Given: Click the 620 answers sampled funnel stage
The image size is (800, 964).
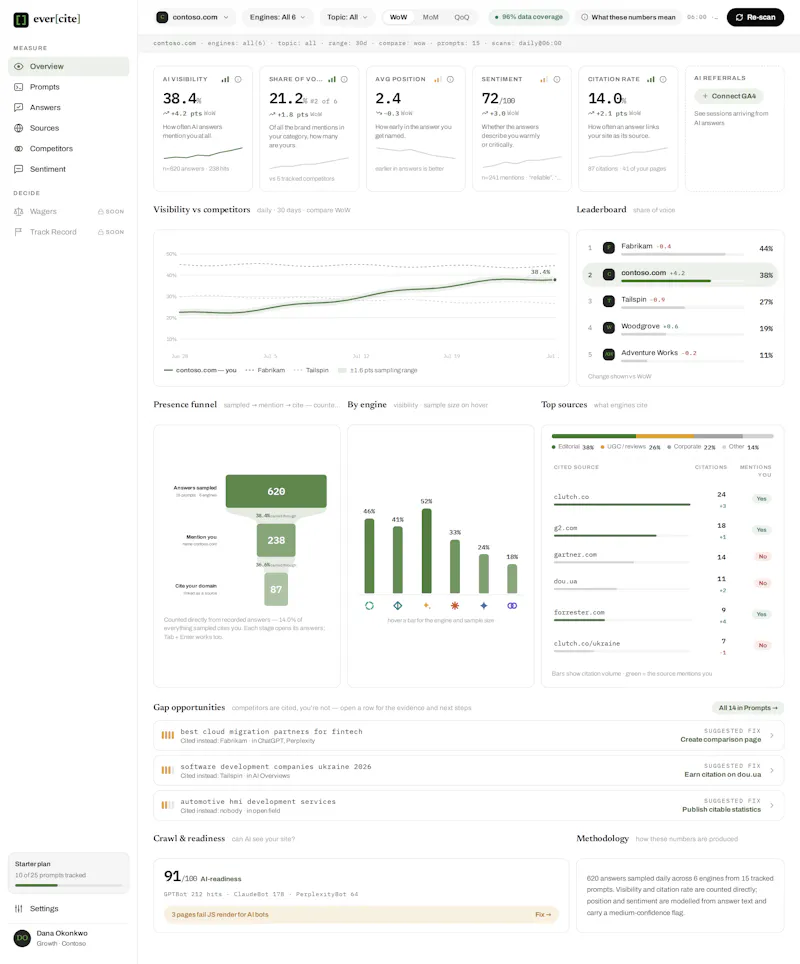Looking at the screenshot, I should point(276,491).
